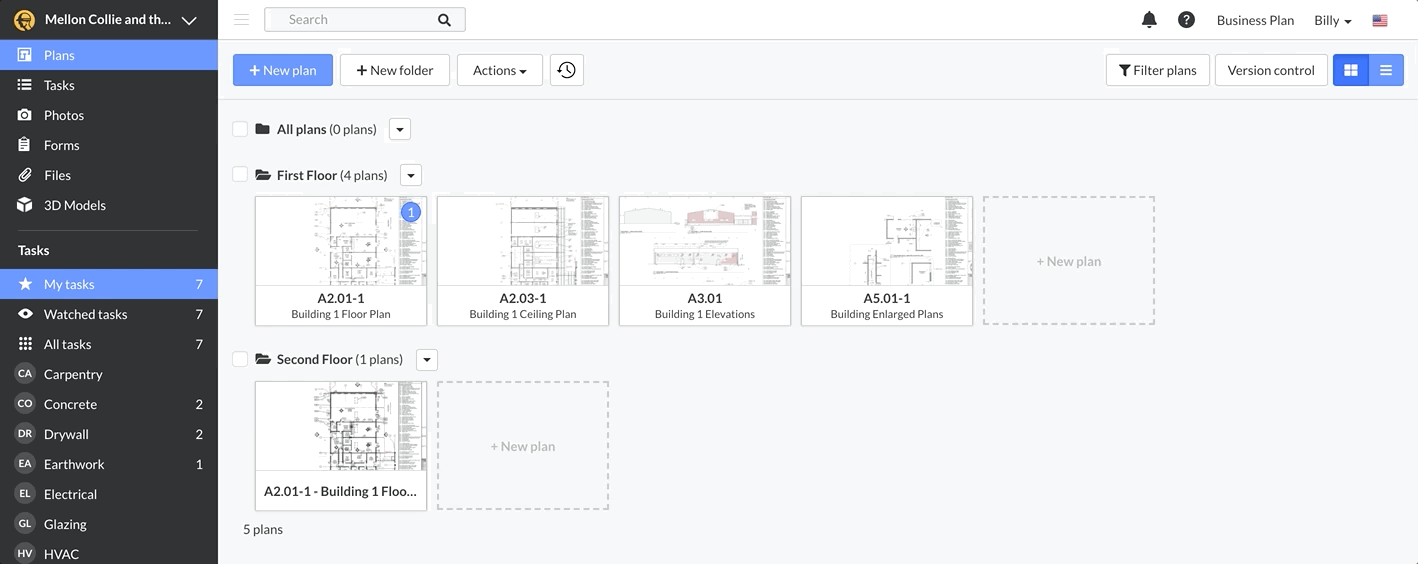
Task: Click the Watched tasks eye icon
Action: pos(25,314)
